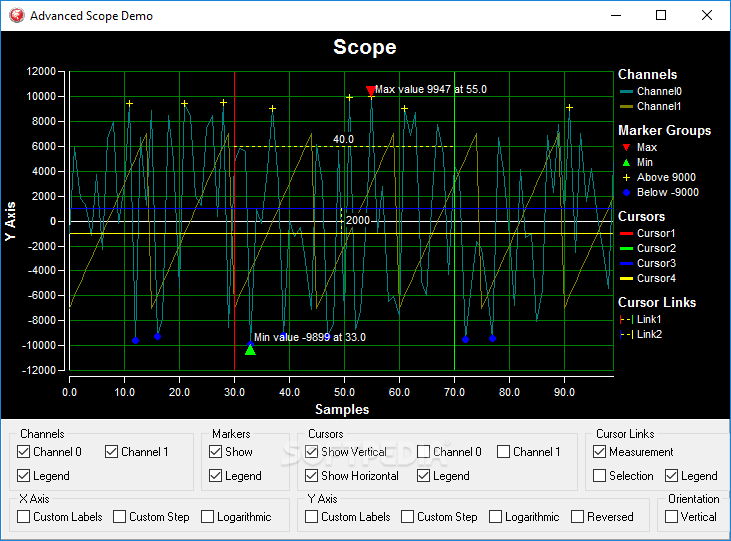
Task: Click the app icon in title bar
Action: coord(17,15)
